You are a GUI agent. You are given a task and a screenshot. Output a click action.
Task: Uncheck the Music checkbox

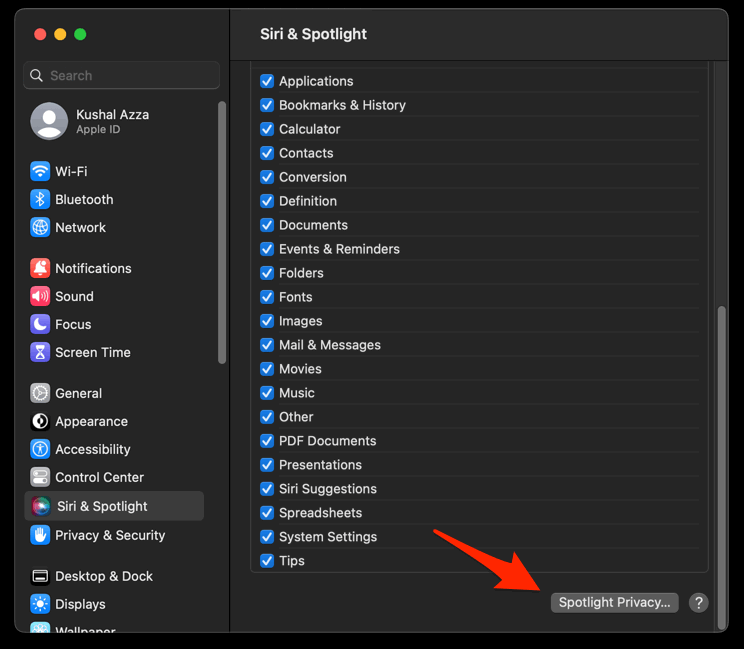(267, 393)
